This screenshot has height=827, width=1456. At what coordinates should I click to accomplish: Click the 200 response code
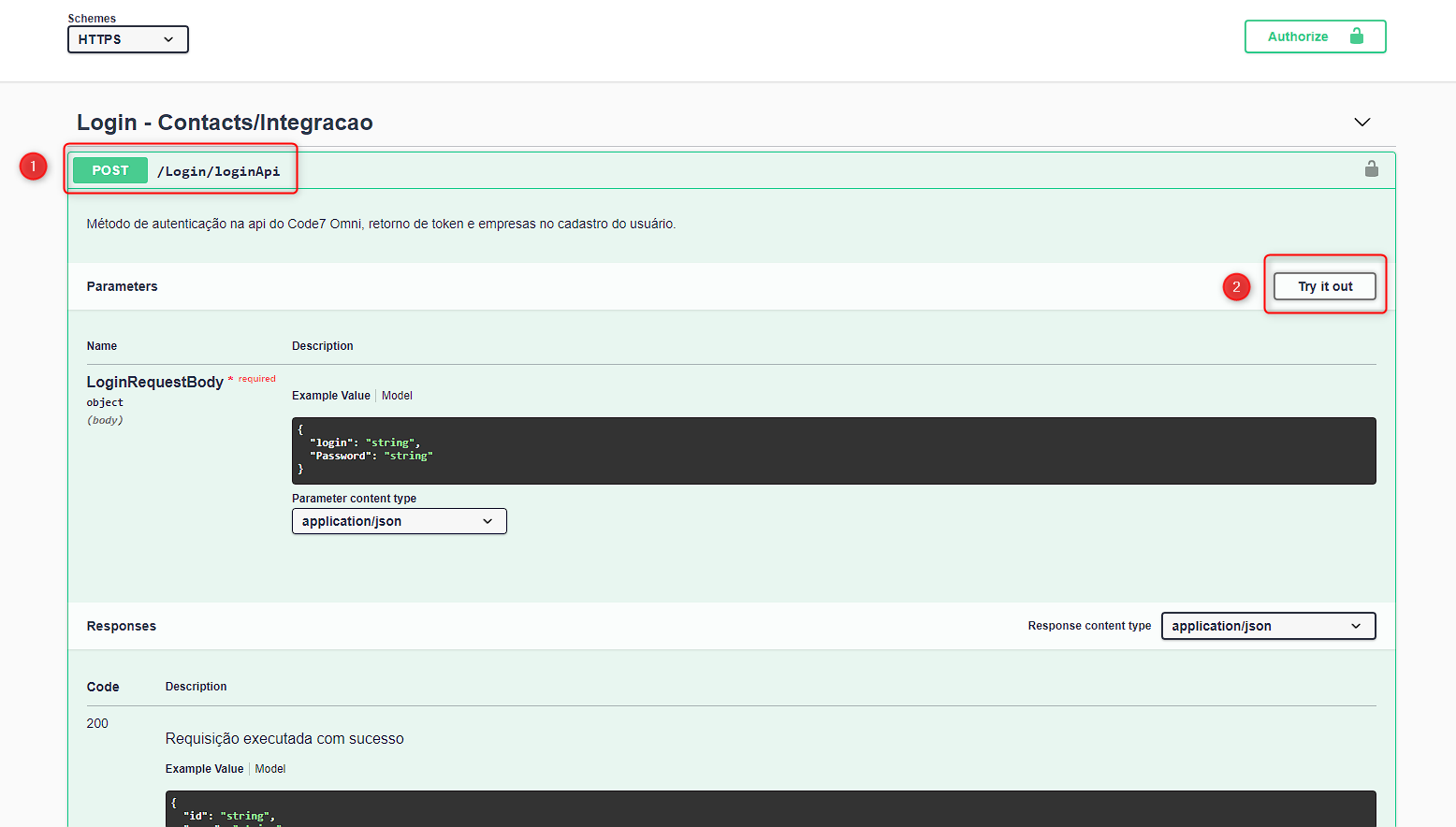pyautogui.click(x=97, y=723)
